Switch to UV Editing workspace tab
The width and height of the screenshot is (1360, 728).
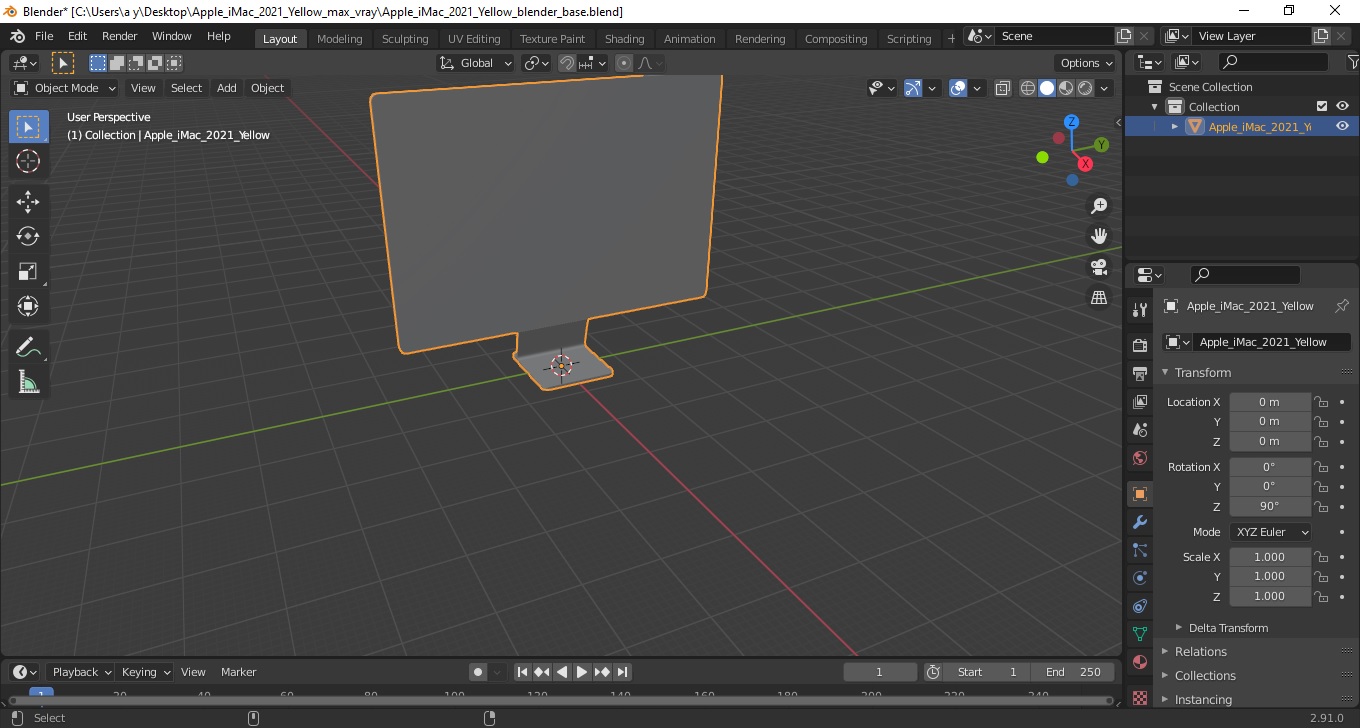(474, 39)
